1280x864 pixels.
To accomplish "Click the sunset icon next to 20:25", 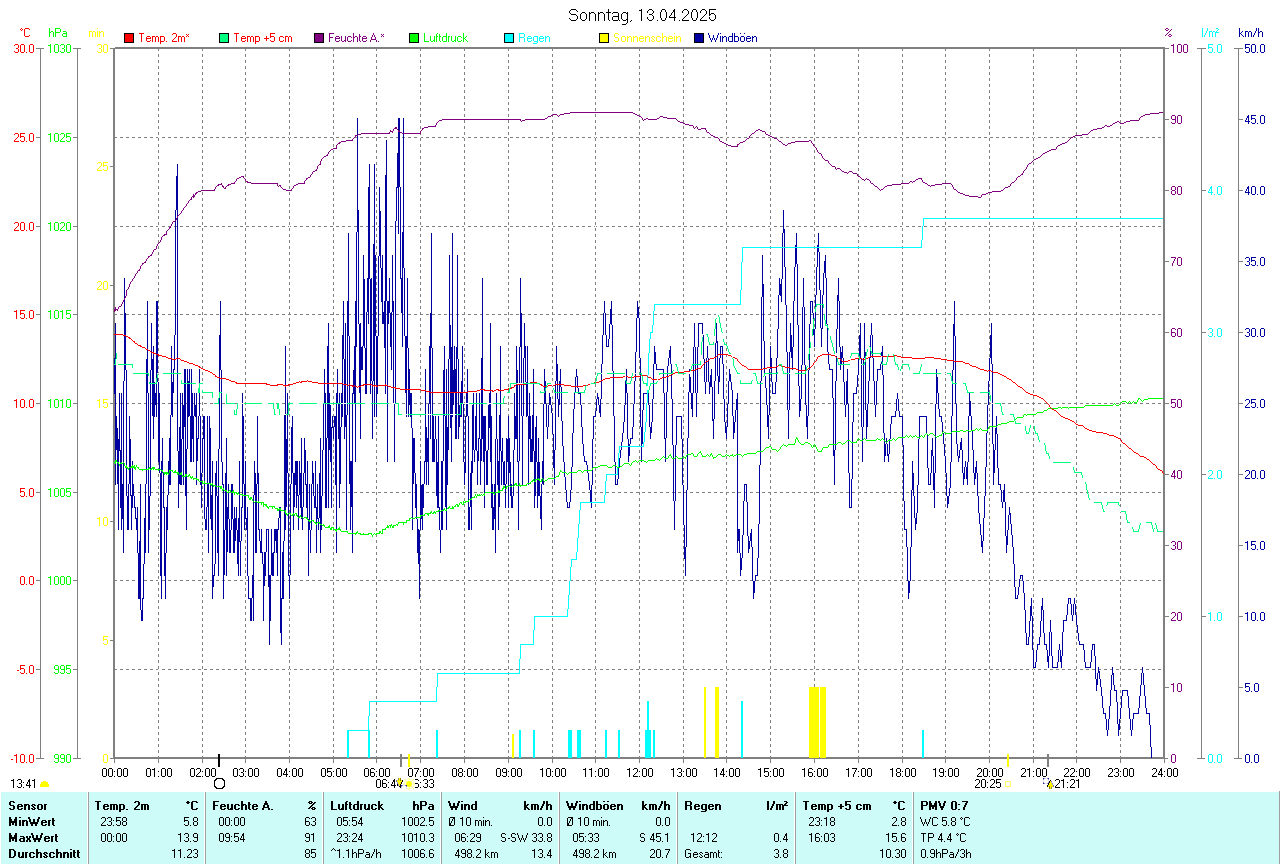I will (x=1008, y=784).
